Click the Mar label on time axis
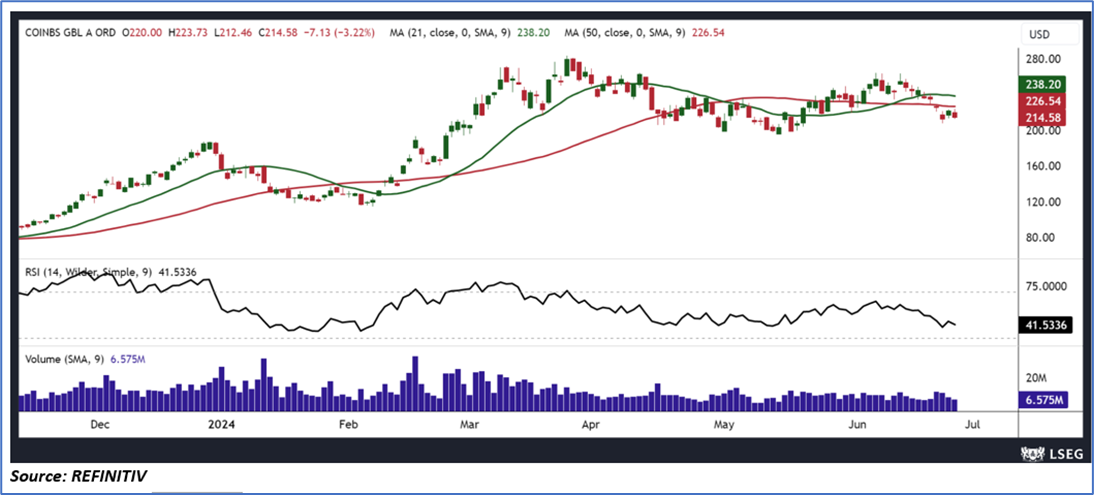 469,424
